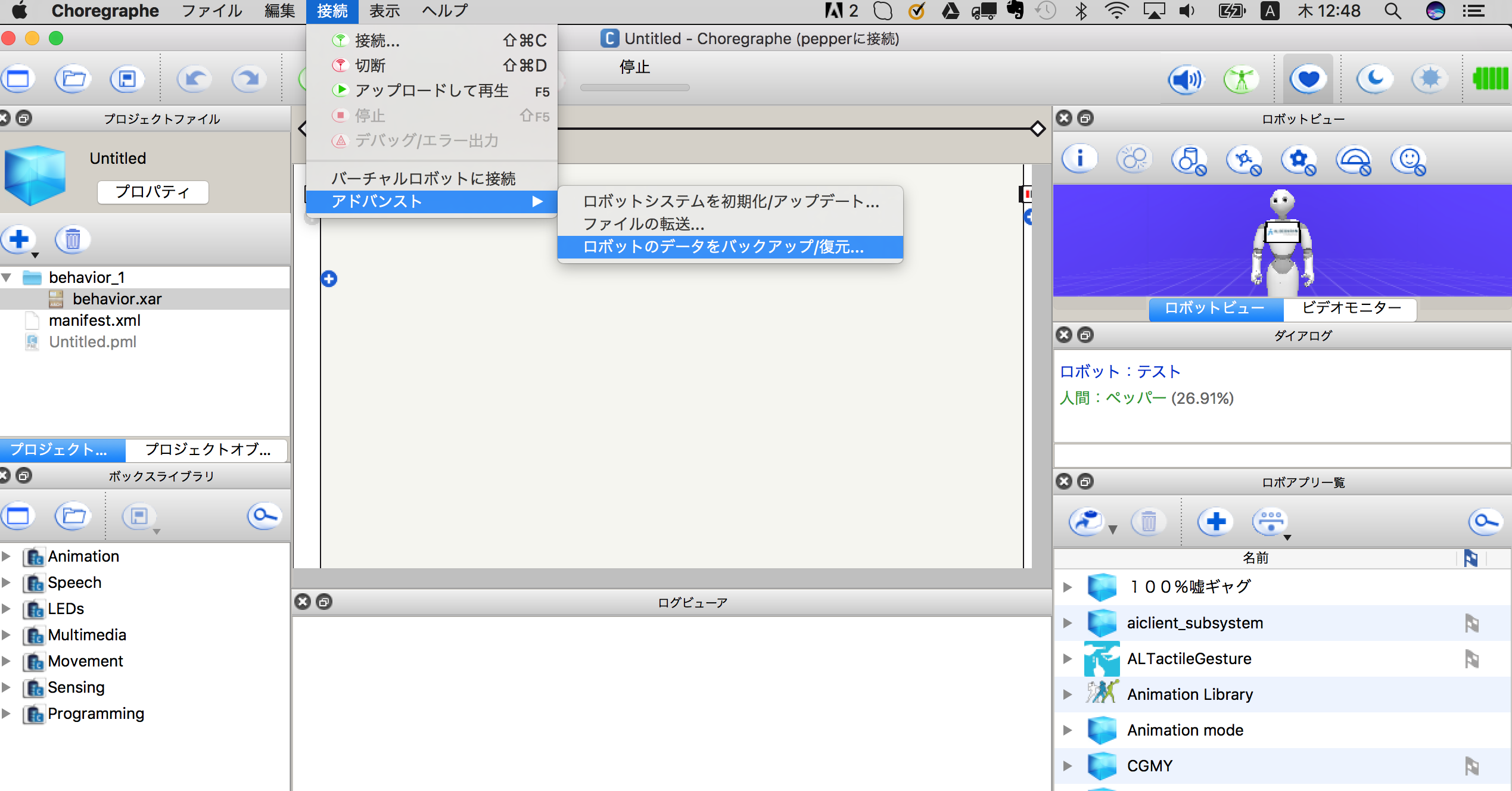Click open box library folder icon
The width and height of the screenshot is (1512, 791).
[73, 516]
